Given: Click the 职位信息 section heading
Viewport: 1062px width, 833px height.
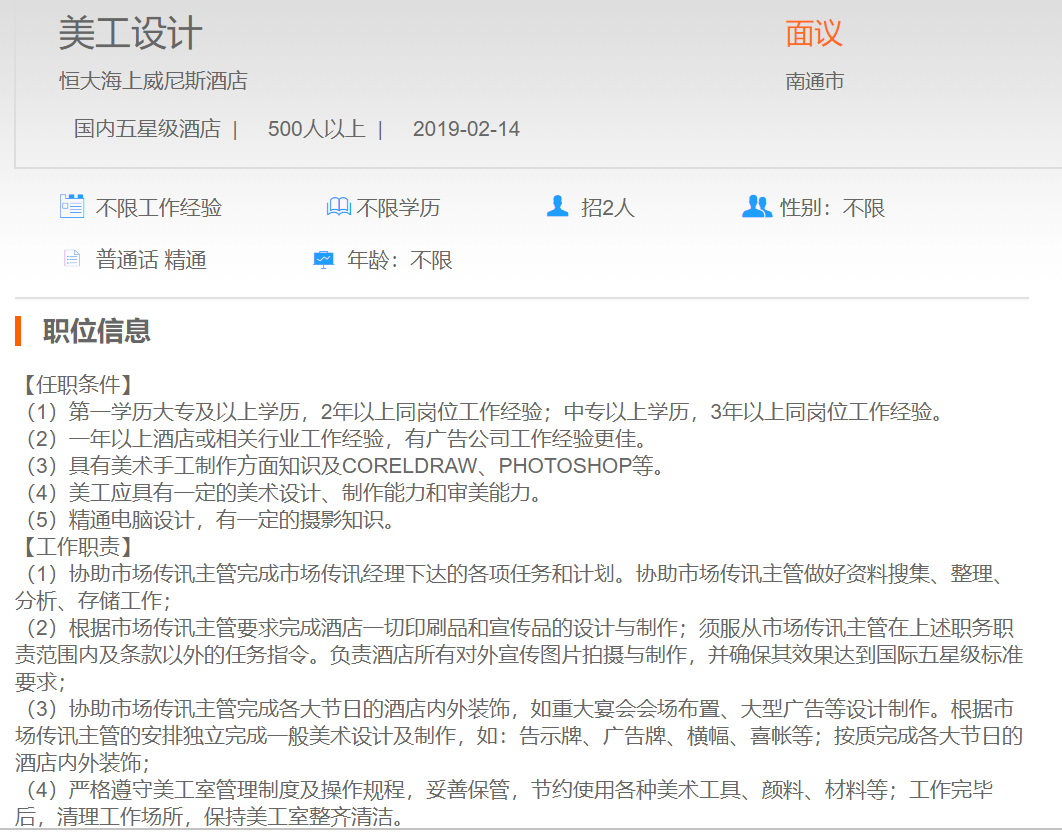Looking at the screenshot, I should pyautogui.click(x=97, y=331).
